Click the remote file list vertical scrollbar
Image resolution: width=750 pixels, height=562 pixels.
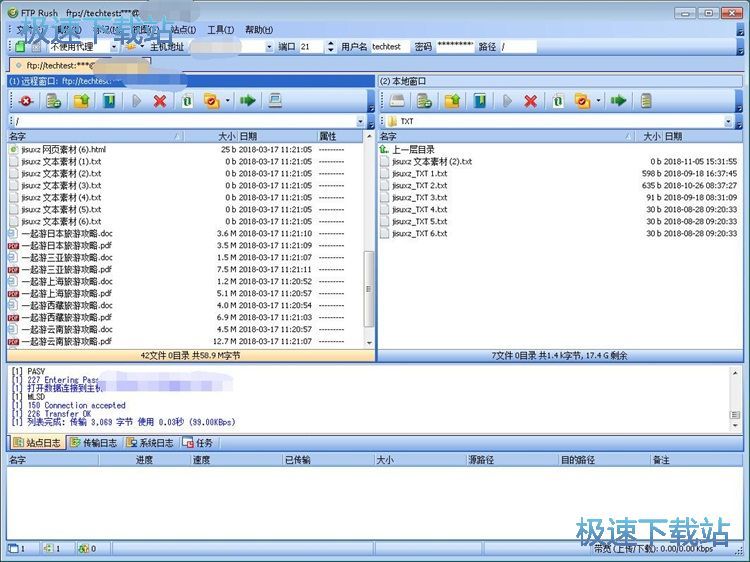[368, 289]
